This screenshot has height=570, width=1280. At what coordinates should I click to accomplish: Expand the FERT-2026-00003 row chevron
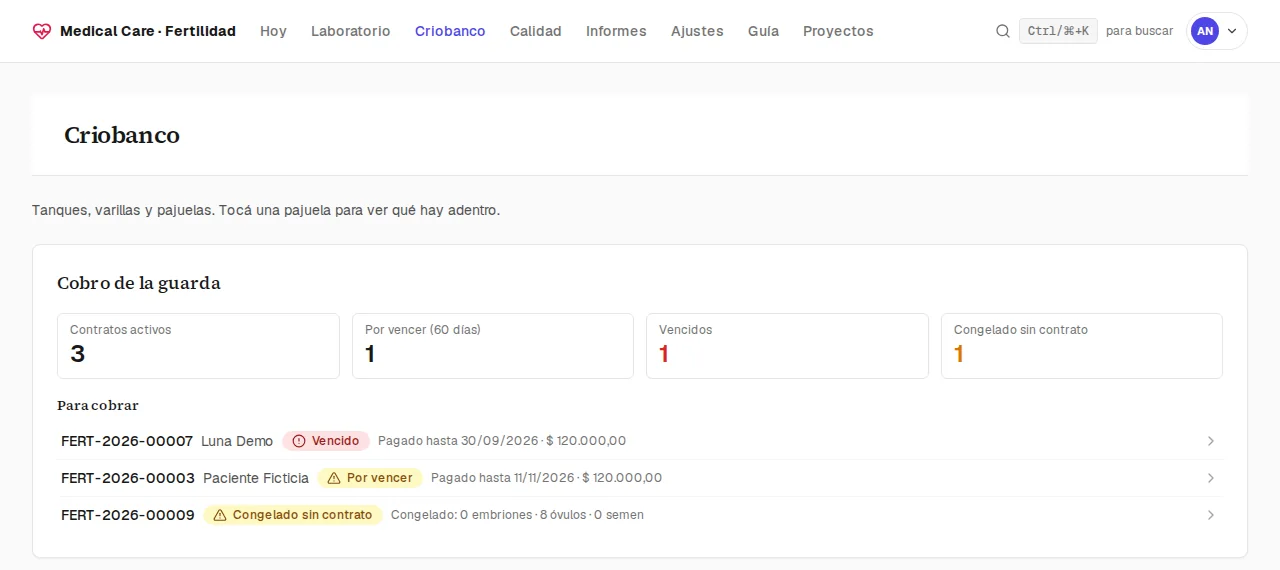click(1211, 478)
